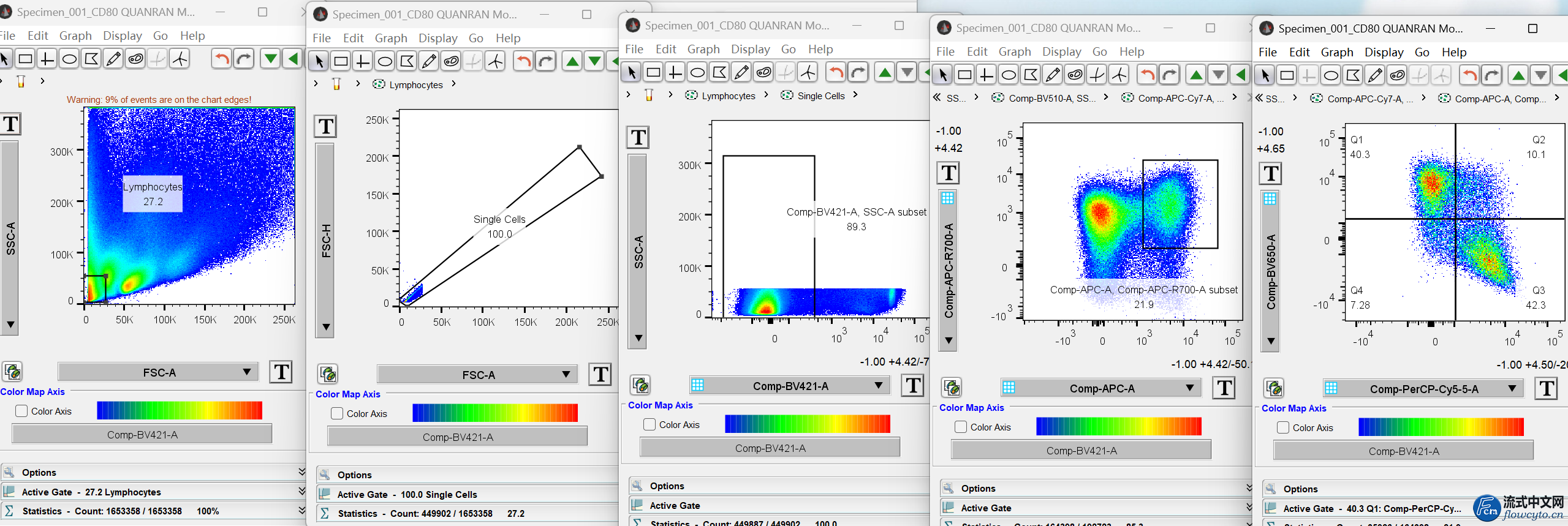Select the Single Cells 100.0 gate label
This screenshot has width=1568, height=526.
pos(499,227)
